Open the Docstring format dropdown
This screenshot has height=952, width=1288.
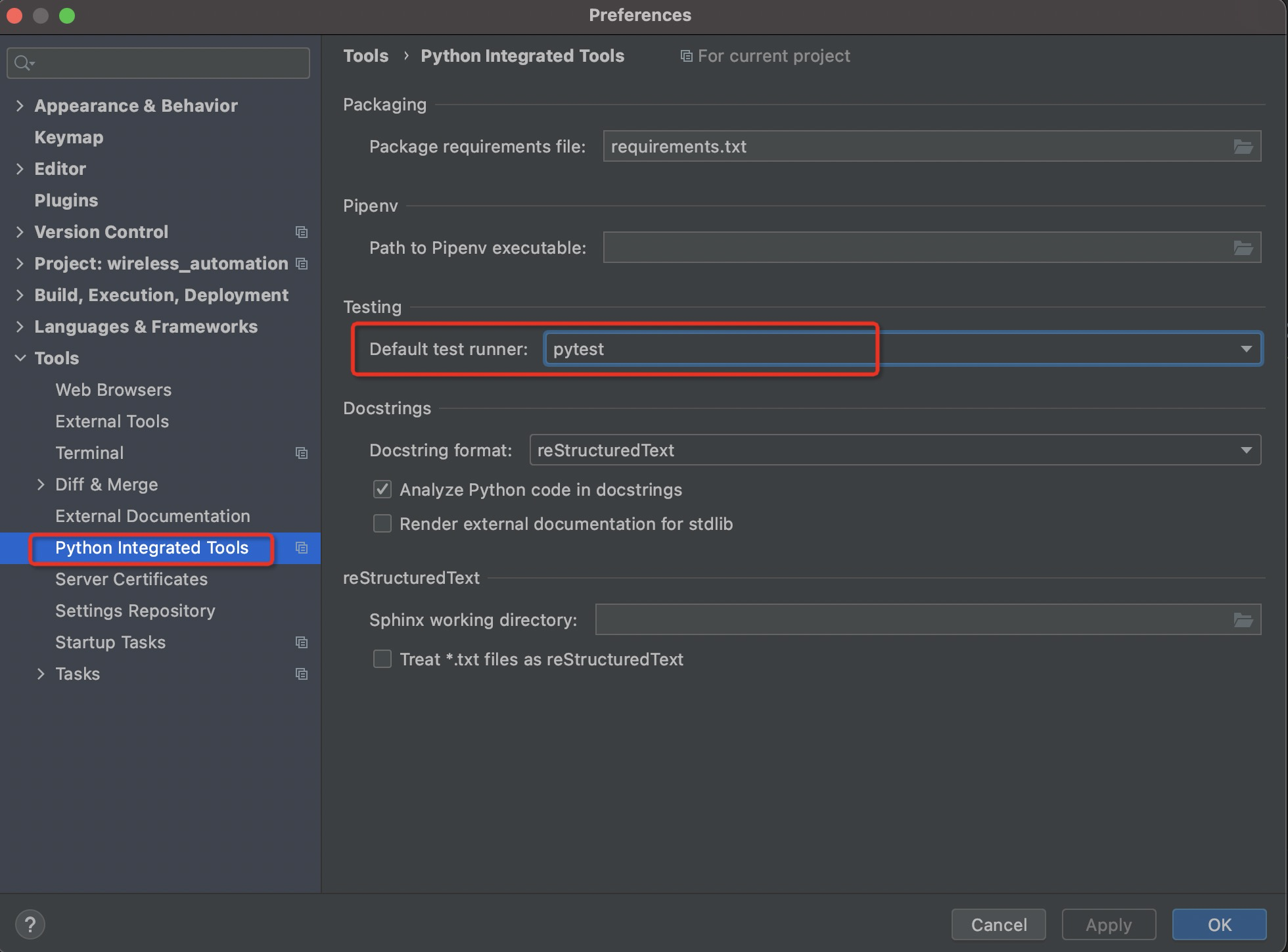(x=1246, y=450)
